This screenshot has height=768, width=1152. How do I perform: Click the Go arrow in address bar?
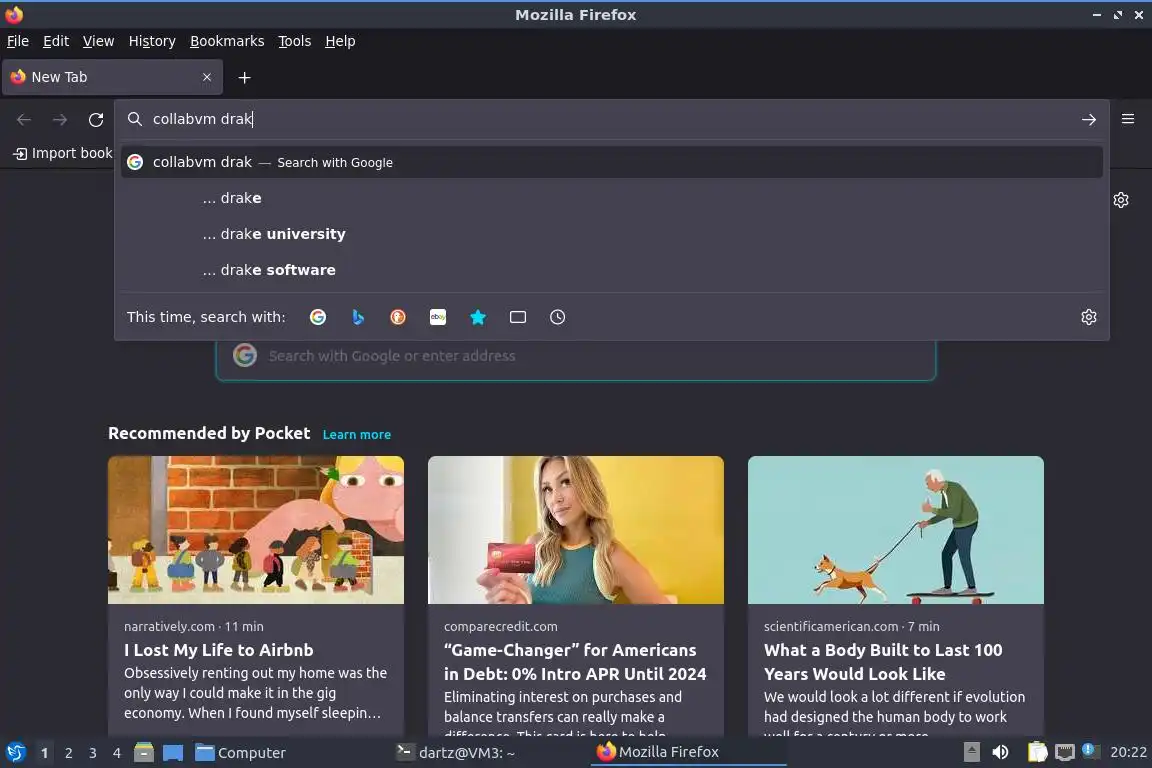coord(1089,119)
